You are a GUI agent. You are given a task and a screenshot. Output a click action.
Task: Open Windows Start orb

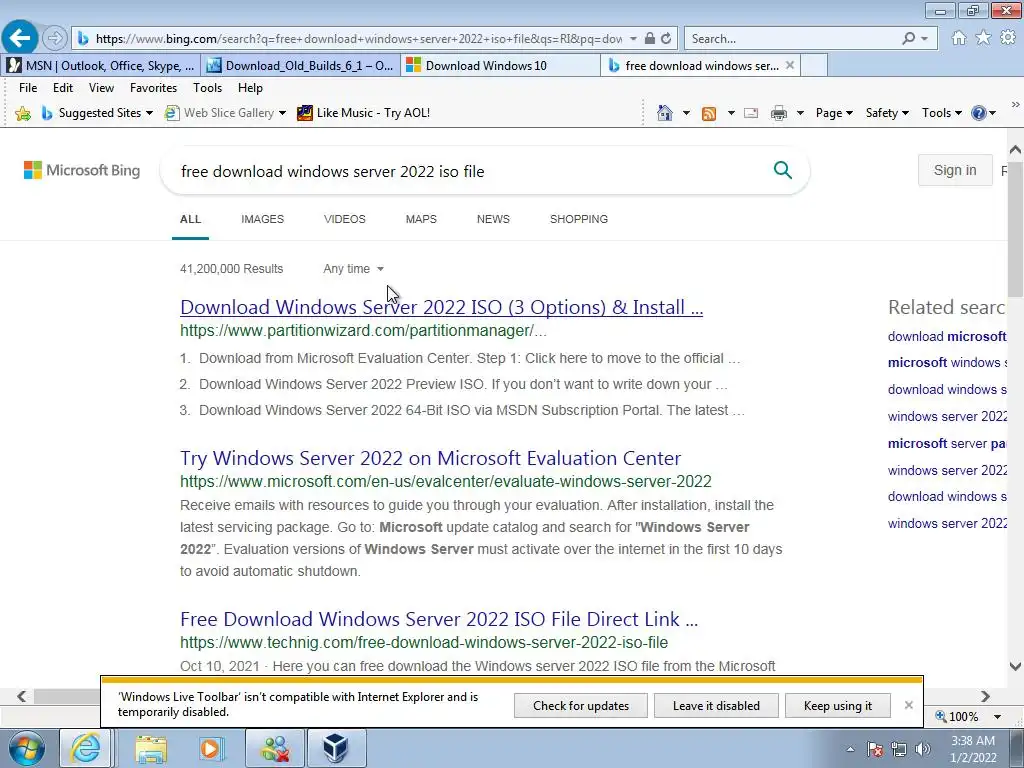pos(27,748)
